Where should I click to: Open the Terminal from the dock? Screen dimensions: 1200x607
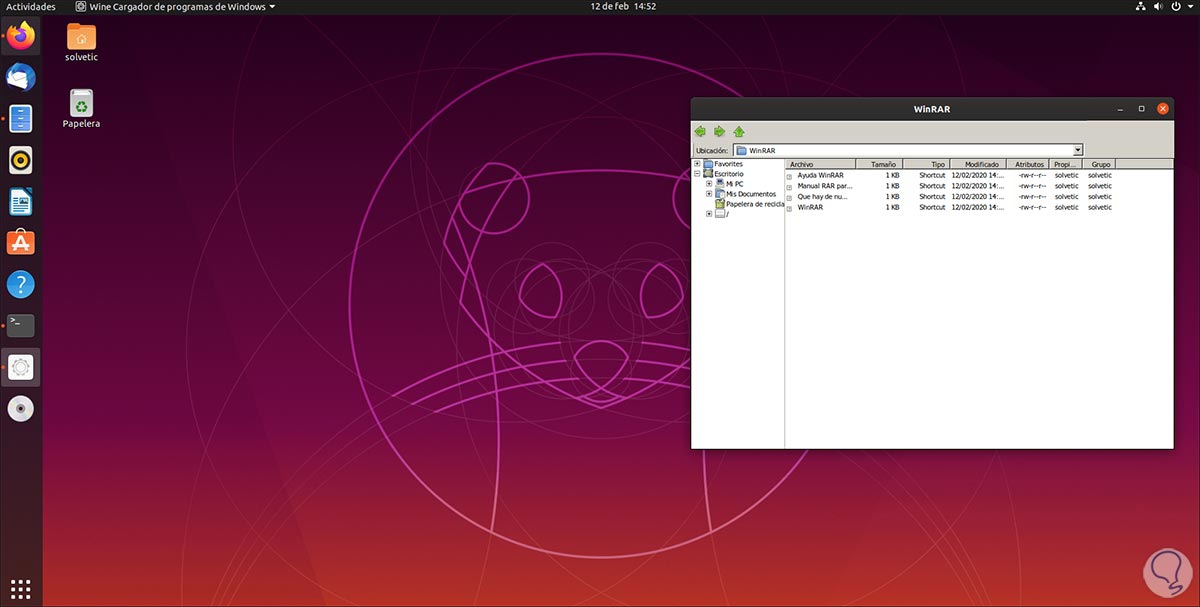pos(21,325)
